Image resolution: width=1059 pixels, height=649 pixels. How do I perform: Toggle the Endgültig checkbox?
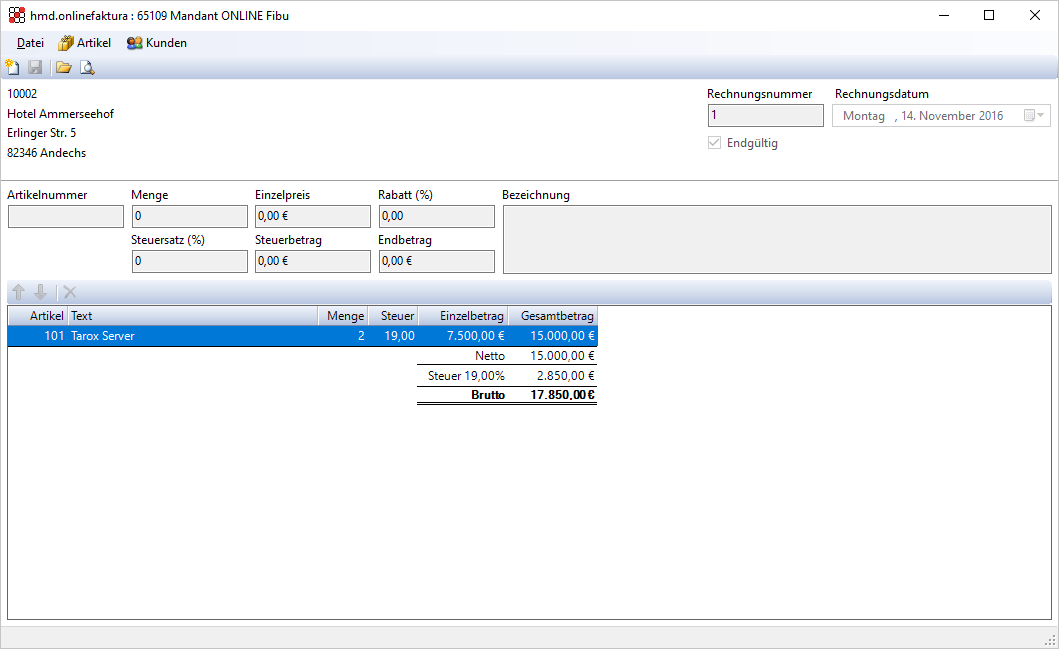pos(714,143)
